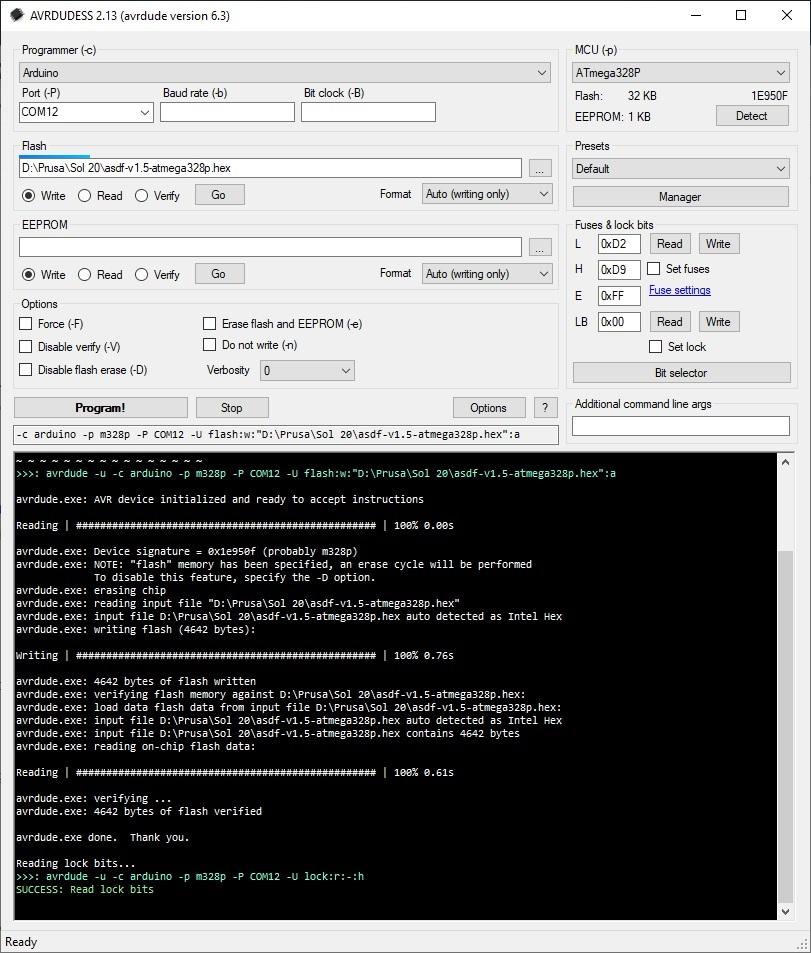Check Erase flash and EEPROM option
The width and height of the screenshot is (811, 953).
point(210,324)
